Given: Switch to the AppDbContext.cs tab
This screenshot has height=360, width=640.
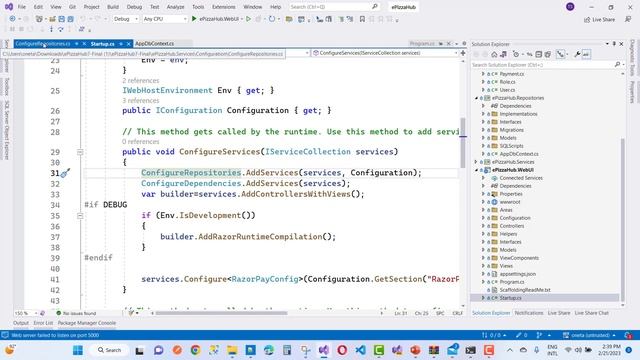Looking at the screenshot, I should 154,43.
